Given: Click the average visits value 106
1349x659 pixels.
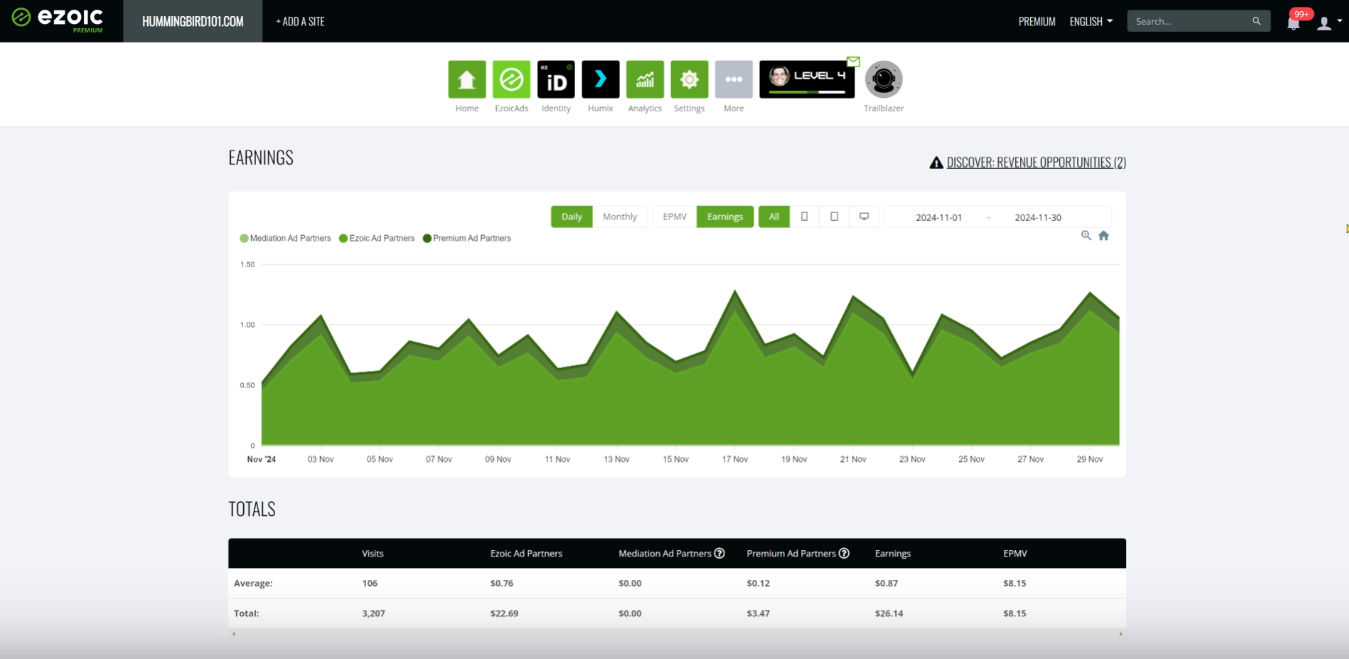Looking at the screenshot, I should tap(370, 583).
